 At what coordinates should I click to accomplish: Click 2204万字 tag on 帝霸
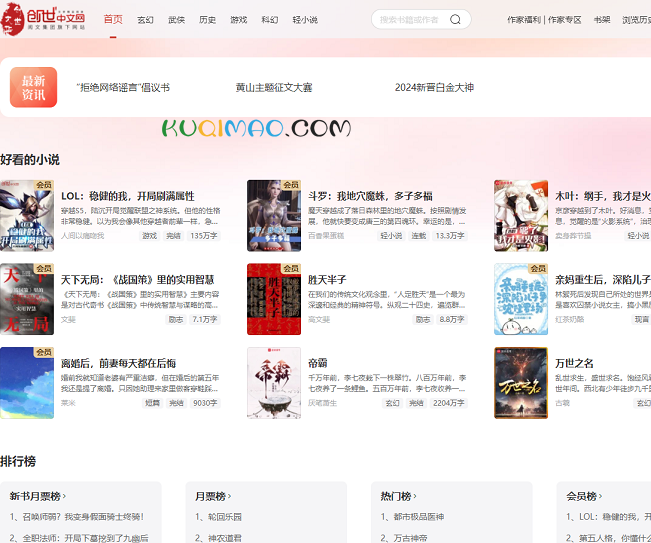[449, 403]
